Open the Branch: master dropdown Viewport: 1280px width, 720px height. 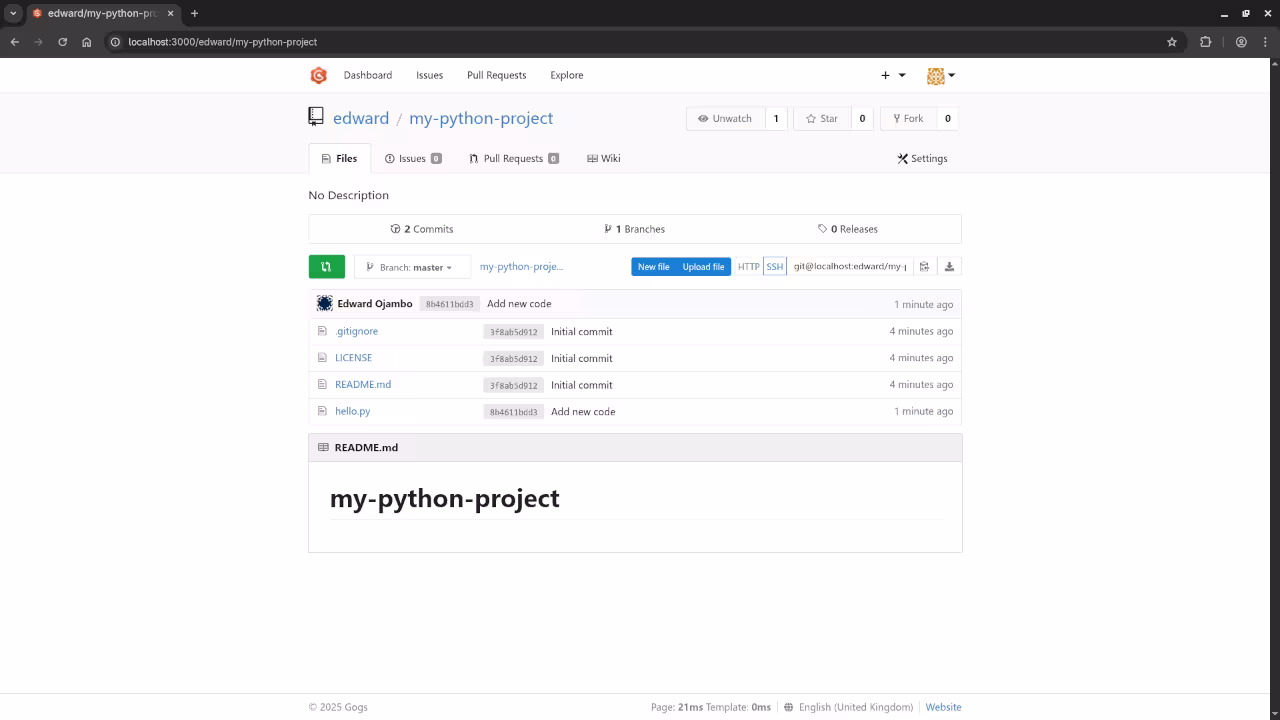(413, 267)
